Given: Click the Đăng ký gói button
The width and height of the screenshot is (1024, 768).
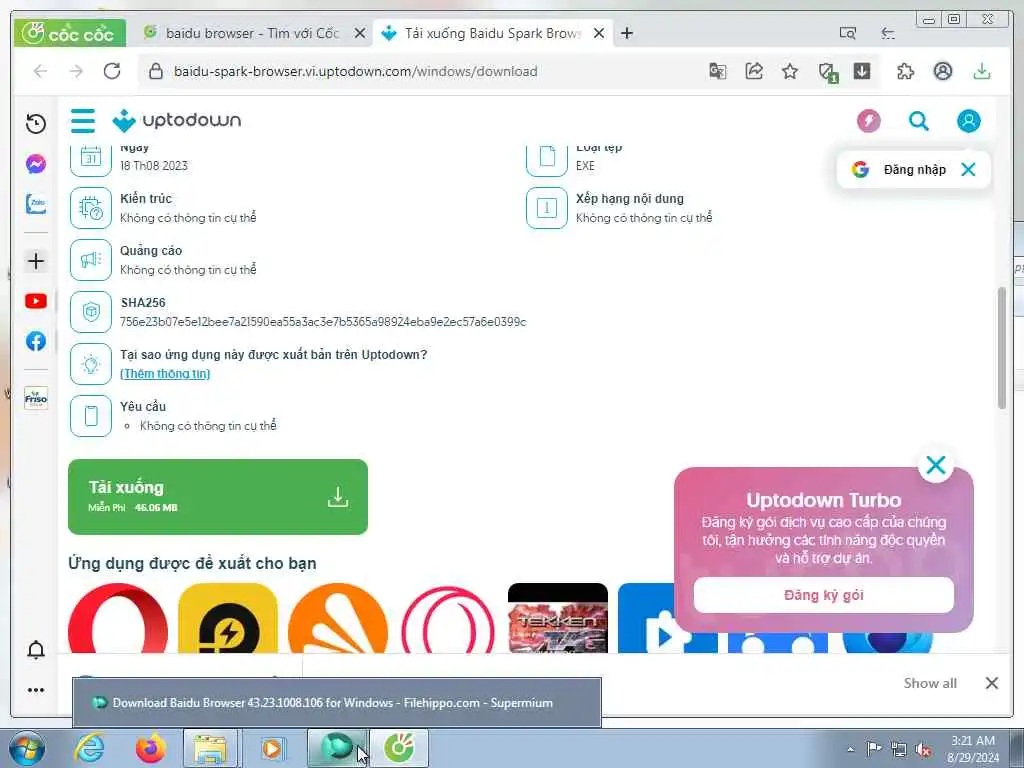Looking at the screenshot, I should click(x=824, y=595).
